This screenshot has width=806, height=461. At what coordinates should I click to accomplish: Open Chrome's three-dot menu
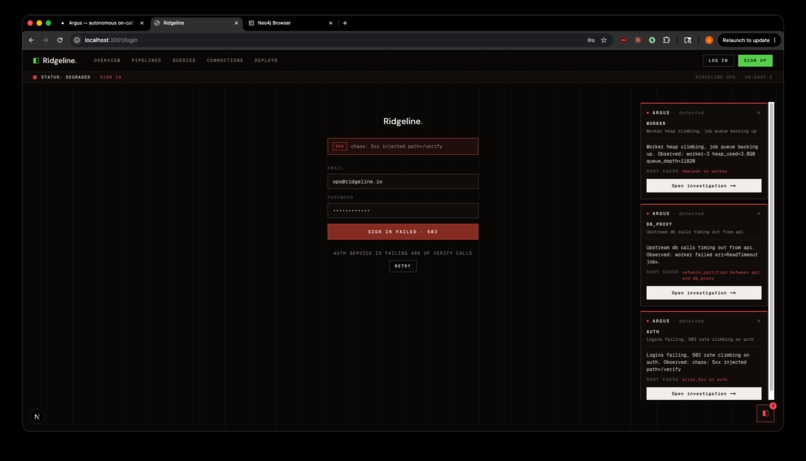[x=775, y=40]
